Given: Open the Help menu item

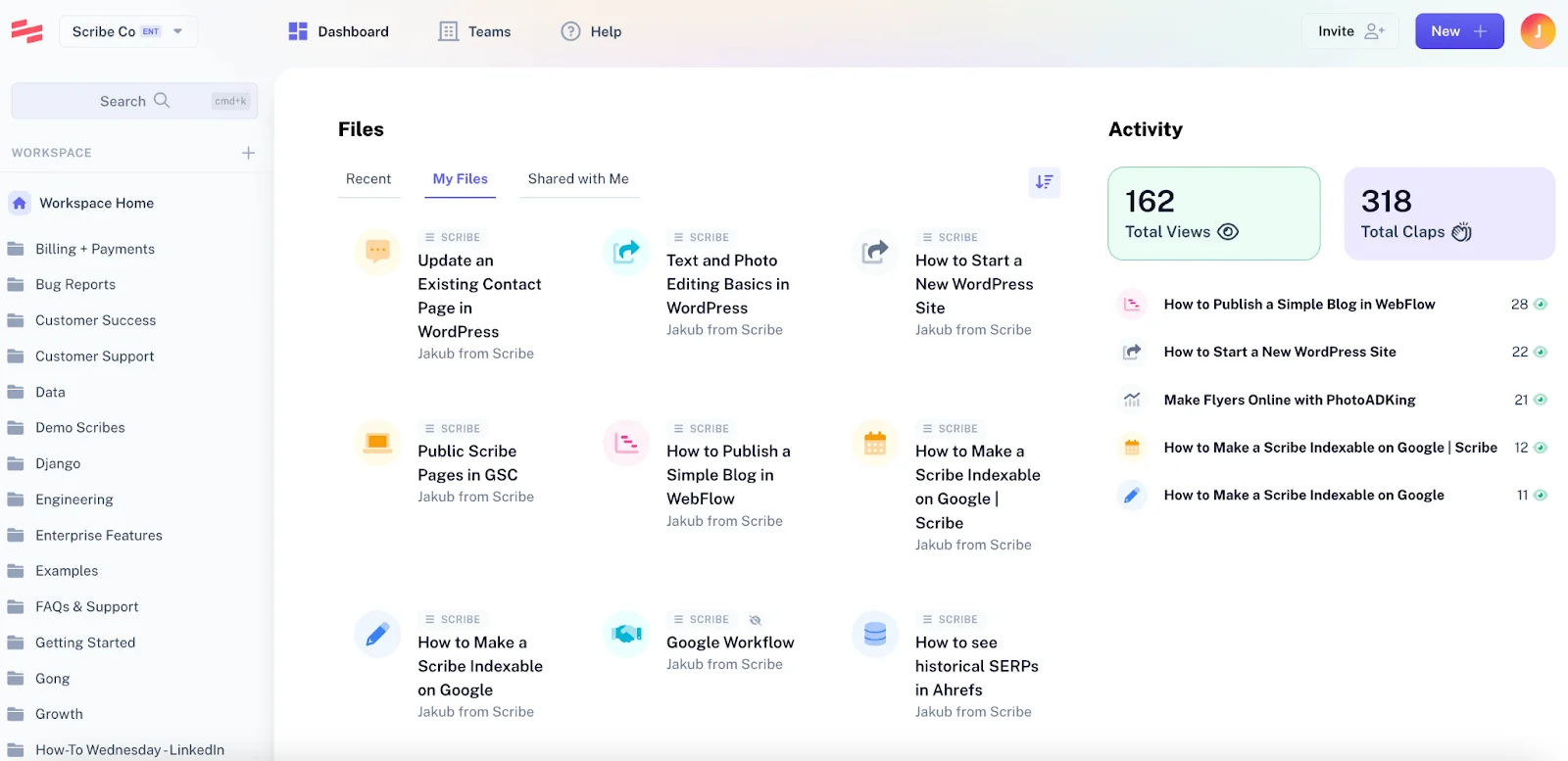Looking at the screenshot, I should coord(591,31).
